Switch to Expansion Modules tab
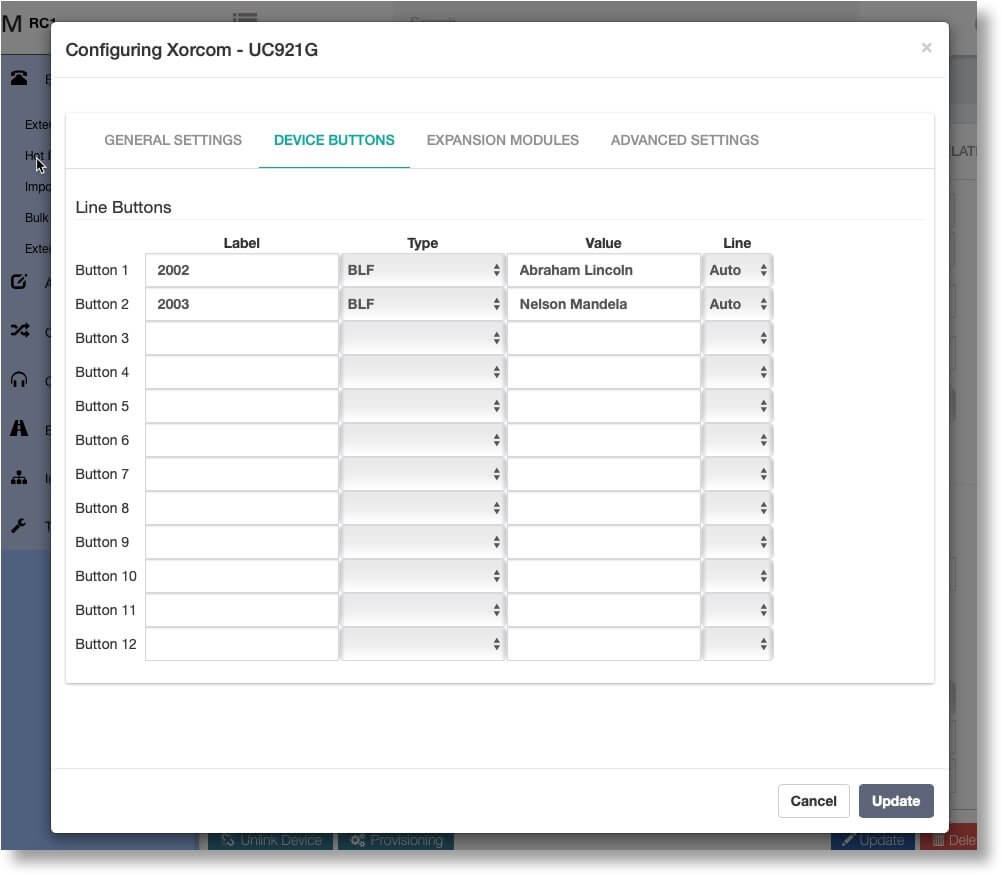This screenshot has height=875, width=1002. pyautogui.click(x=502, y=140)
